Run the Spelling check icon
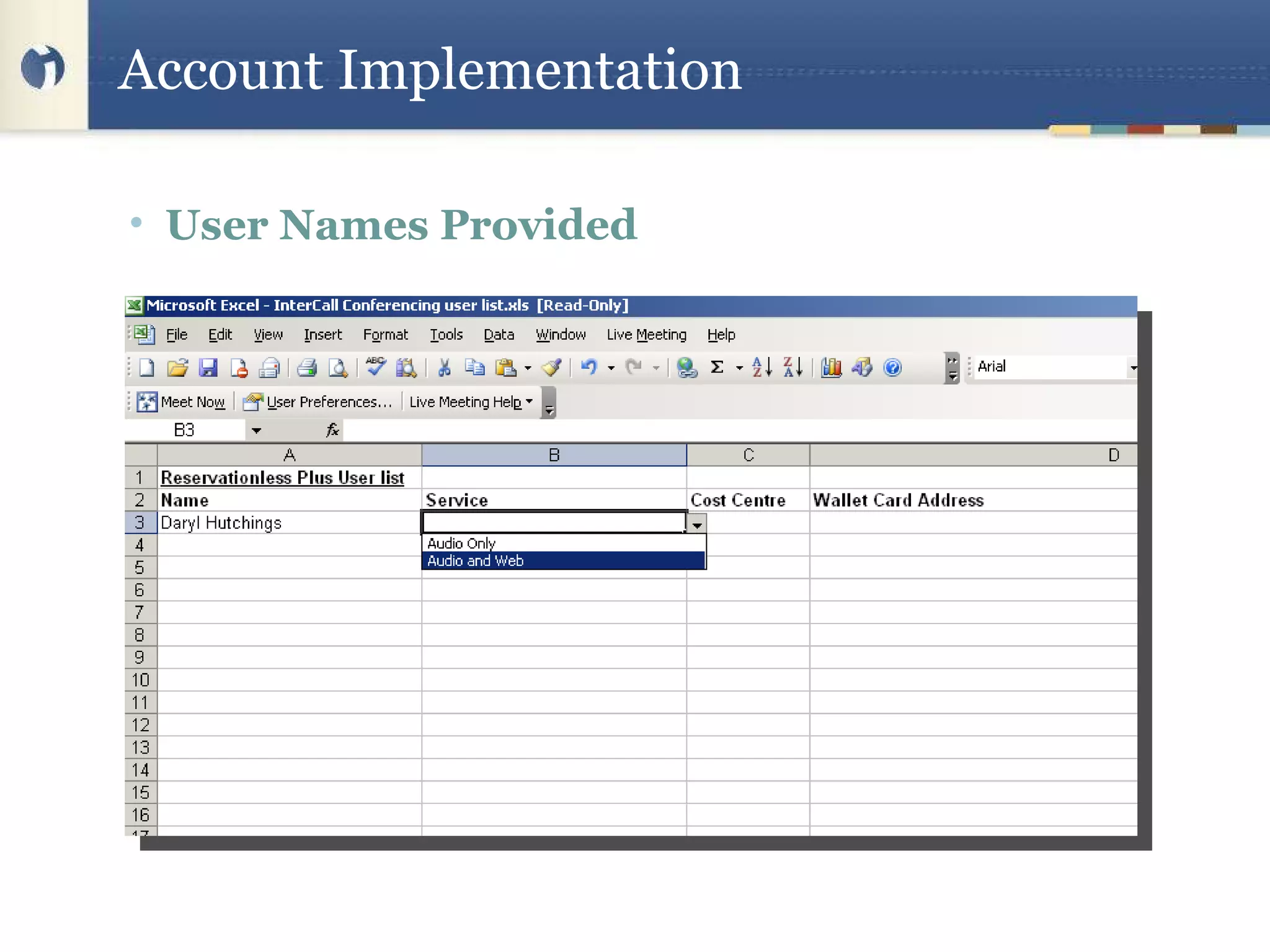Viewport: 1270px width, 952px height. [376, 366]
